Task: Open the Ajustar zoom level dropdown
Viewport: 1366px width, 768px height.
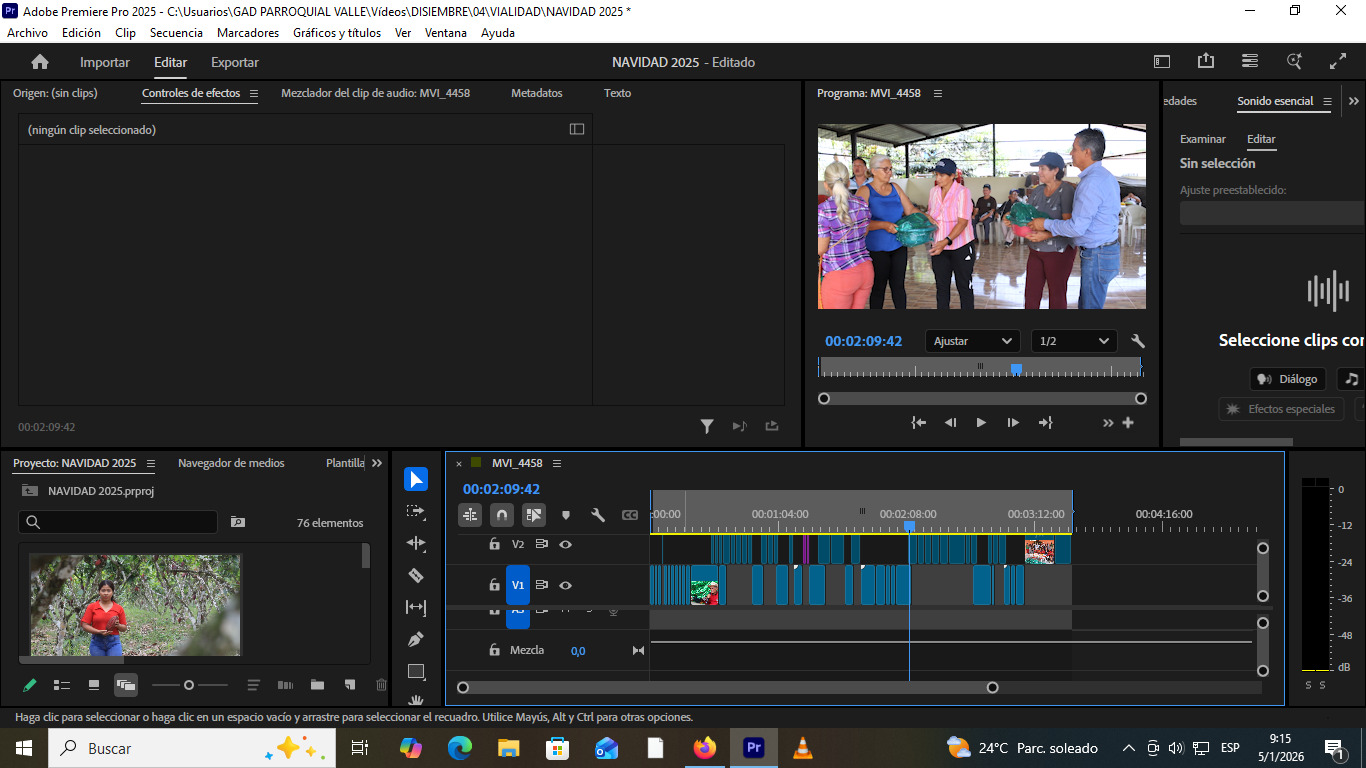Action: point(972,341)
